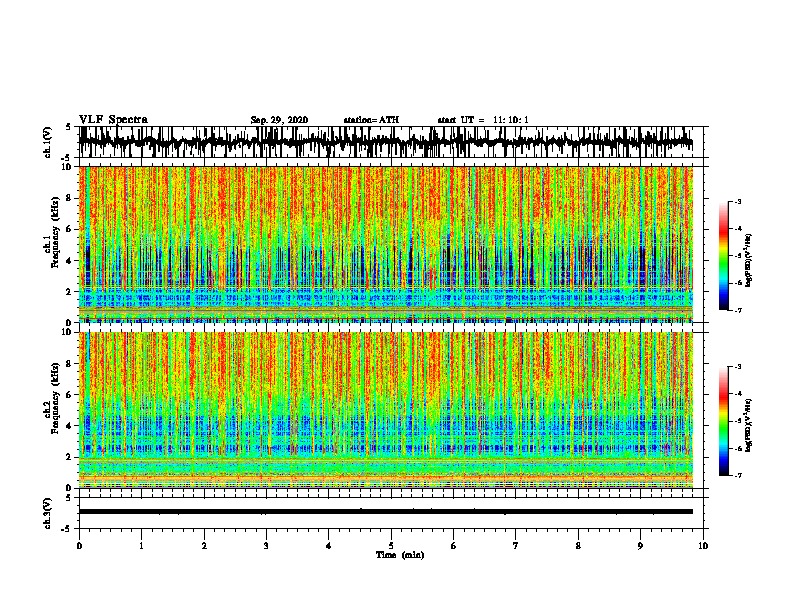
Task: Click inside the ch.2 spectrogram panel
Action: 386,410
